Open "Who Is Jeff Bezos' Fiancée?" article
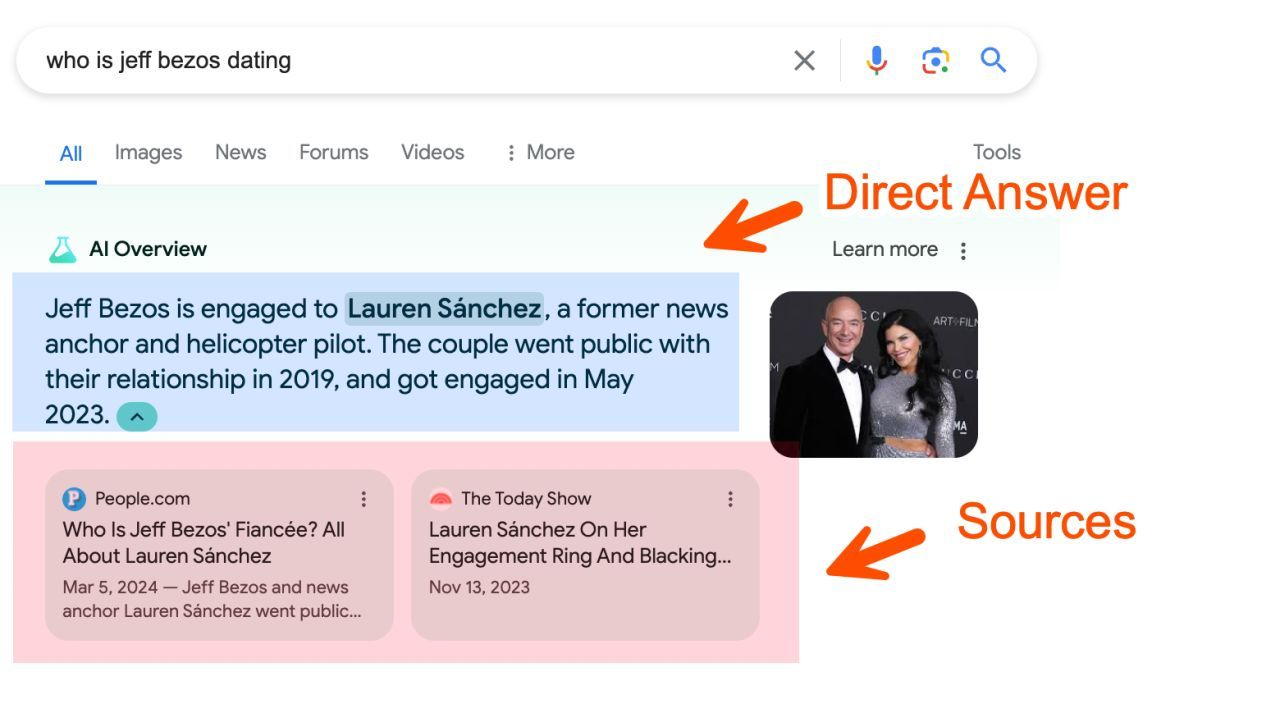The width and height of the screenshot is (1280, 704). pyautogui.click(x=204, y=543)
